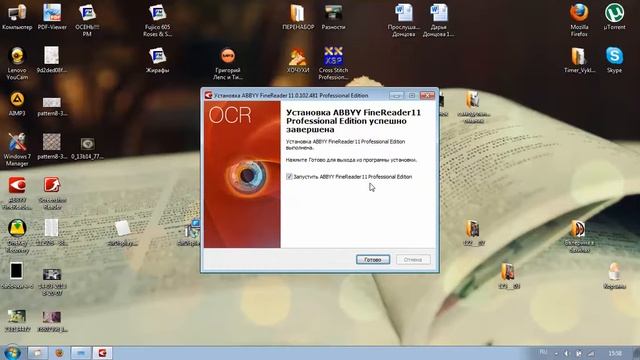Toggle the Запустить ABBYY FineReader 11 checkbox
Screen dimensions: 640x360
tap(289, 177)
